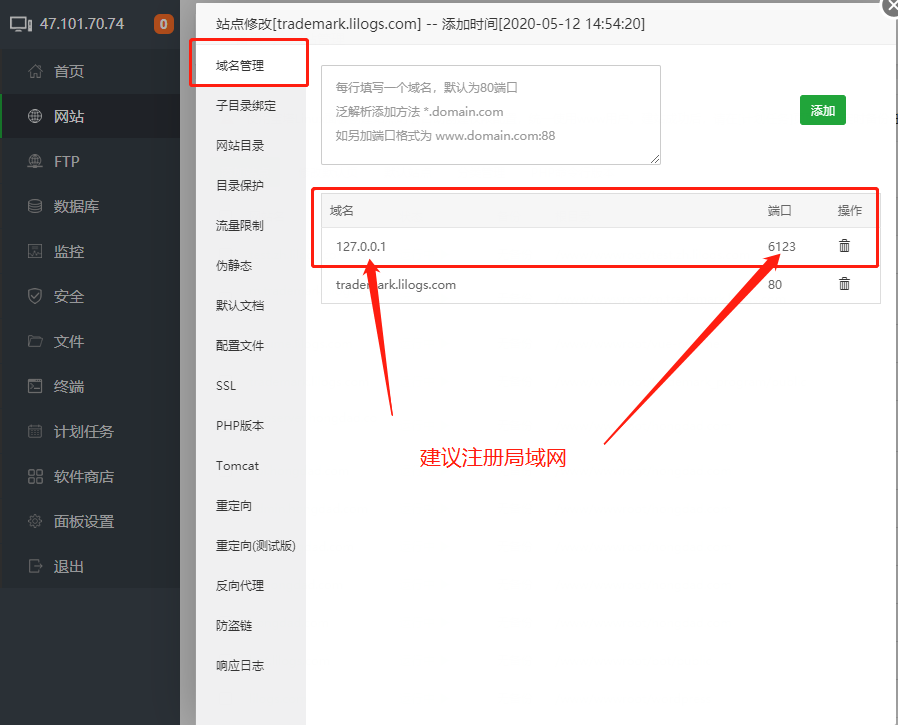The width and height of the screenshot is (898, 725).
Task: Log out using 退出 in sidebar
Action: point(68,567)
